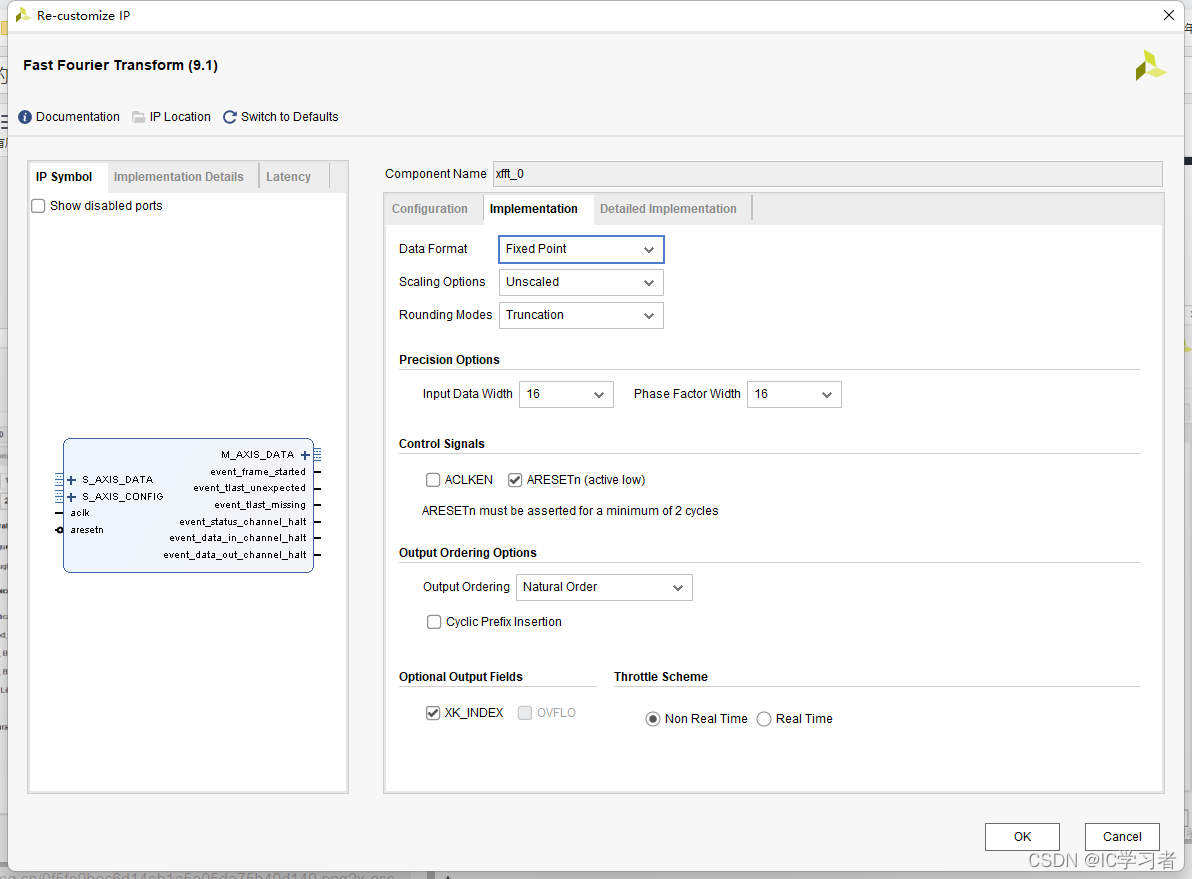Select Non Real Time throttle scheme
1192x879 pixels.
click(x=652, y=719)
